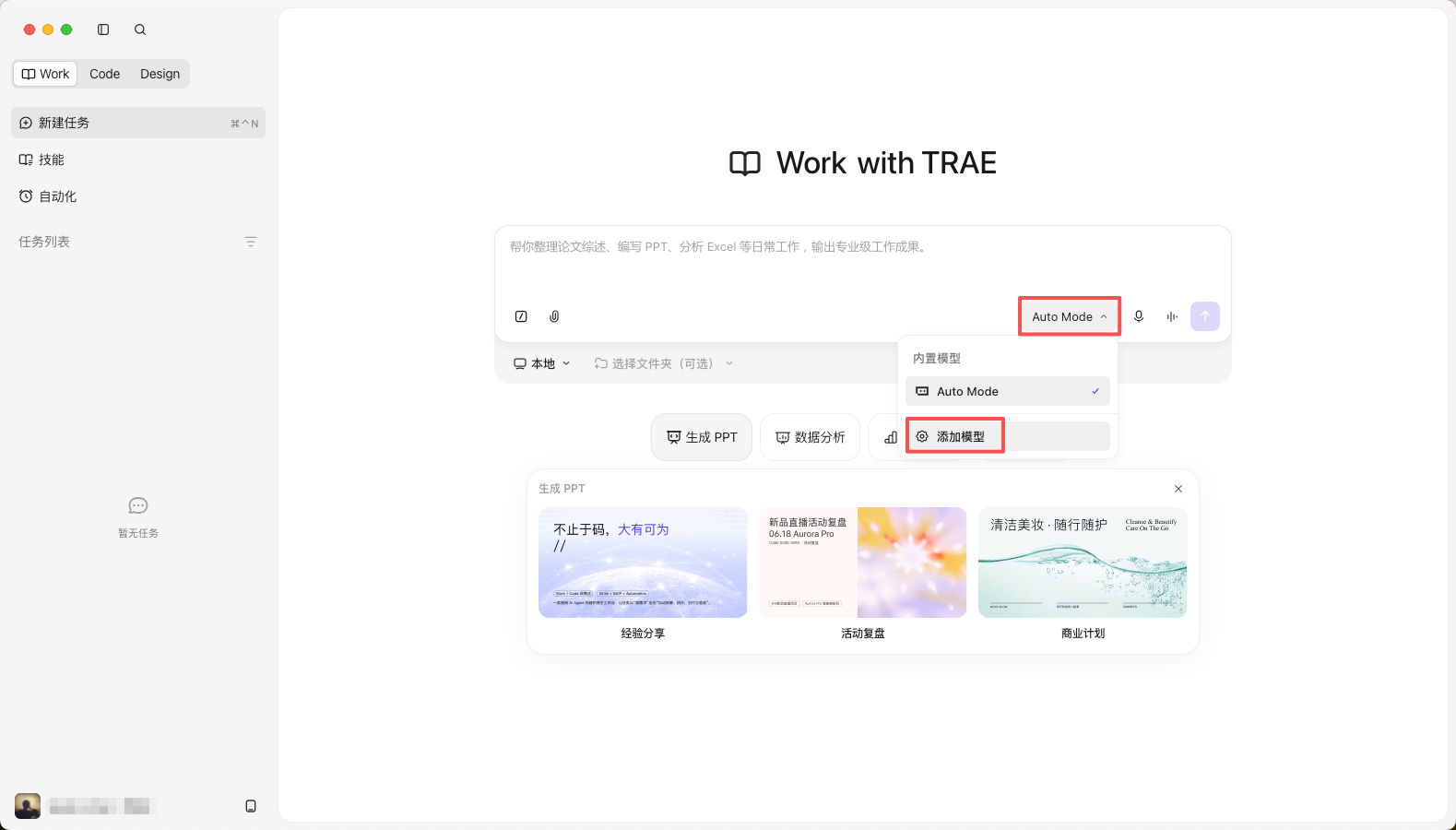
Task: Switch to the Work tab
Action: click(45, 74)
